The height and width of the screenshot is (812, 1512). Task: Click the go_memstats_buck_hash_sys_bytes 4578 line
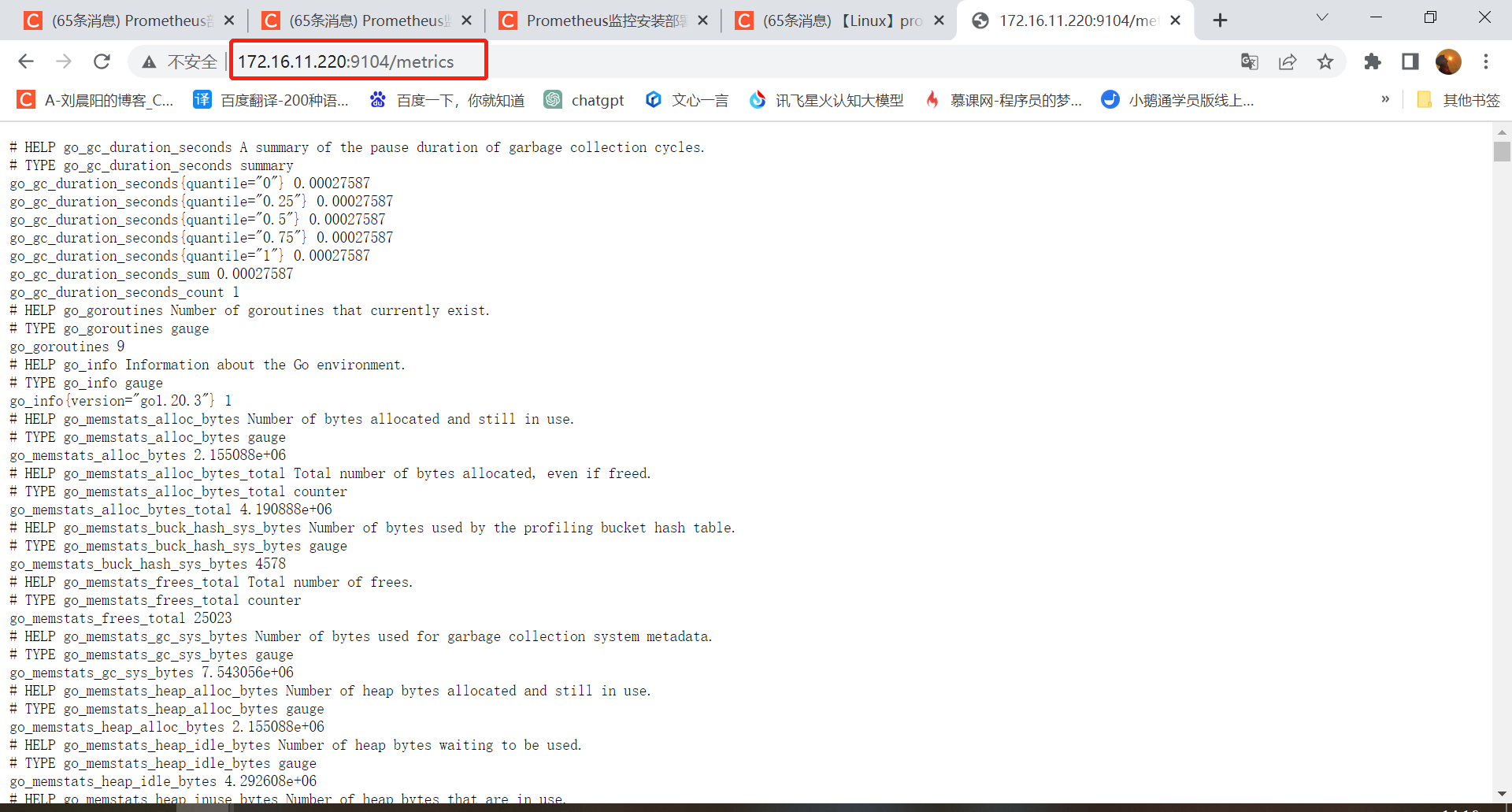click(x=147, y=564)
